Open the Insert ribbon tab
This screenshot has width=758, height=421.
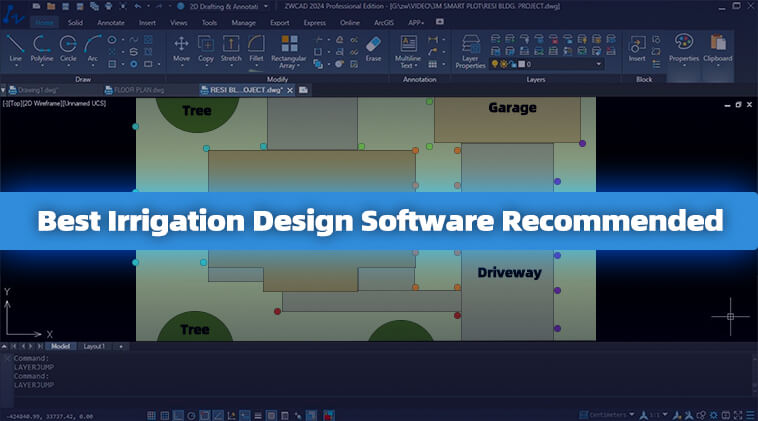click(x=147, y=22)
